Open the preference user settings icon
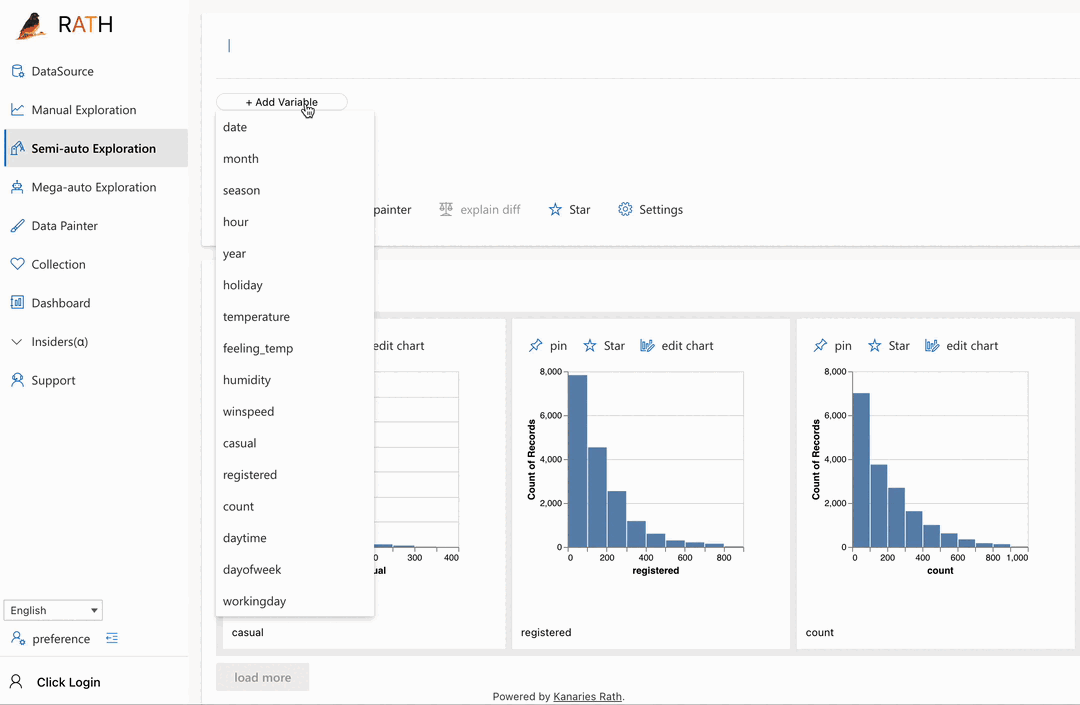This screenshot has width=1080, height=705. (20, 638)
